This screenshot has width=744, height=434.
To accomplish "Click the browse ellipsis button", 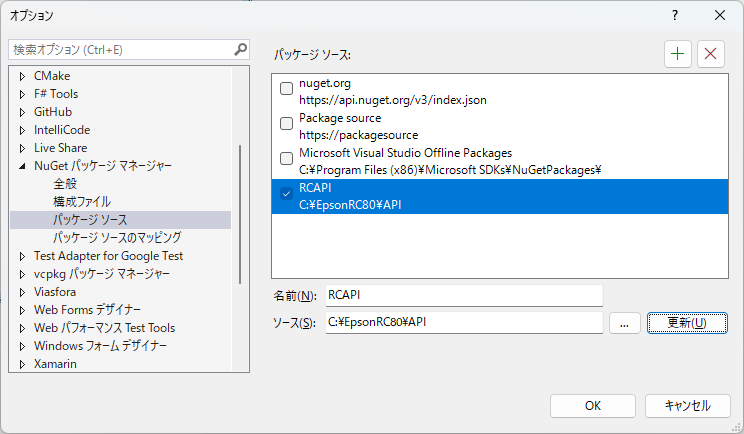I will [x=623, y=323].
